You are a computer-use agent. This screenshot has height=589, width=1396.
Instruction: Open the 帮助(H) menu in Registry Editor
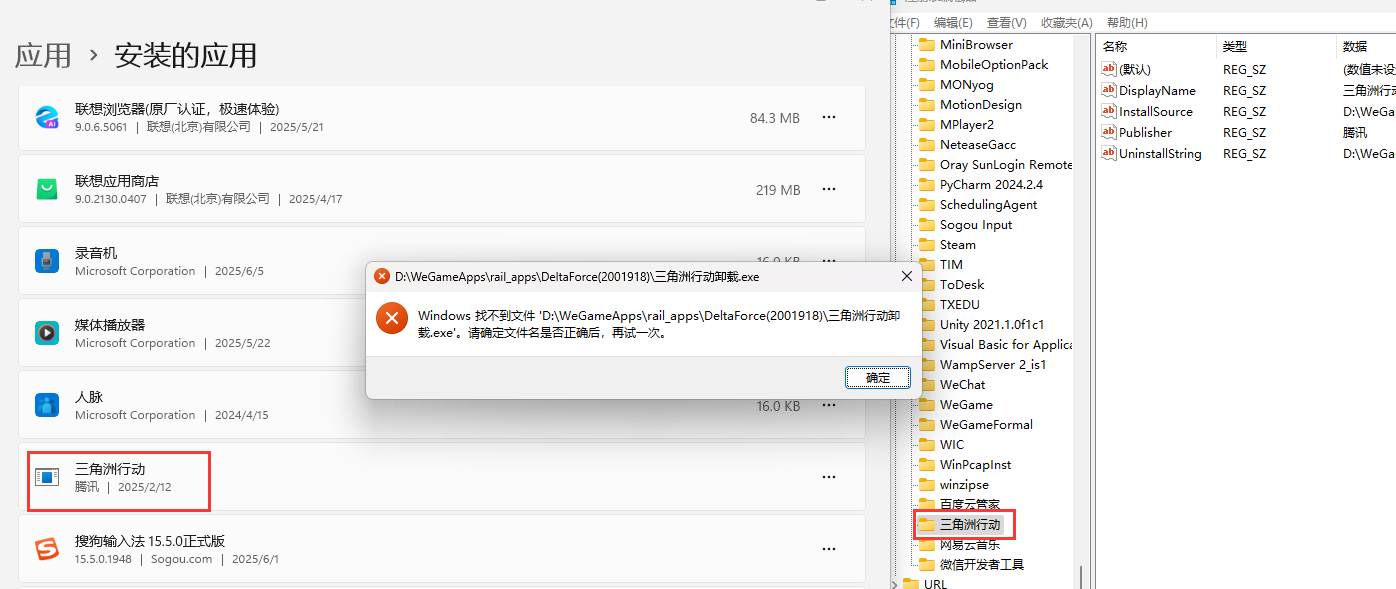click(1127, 22)
